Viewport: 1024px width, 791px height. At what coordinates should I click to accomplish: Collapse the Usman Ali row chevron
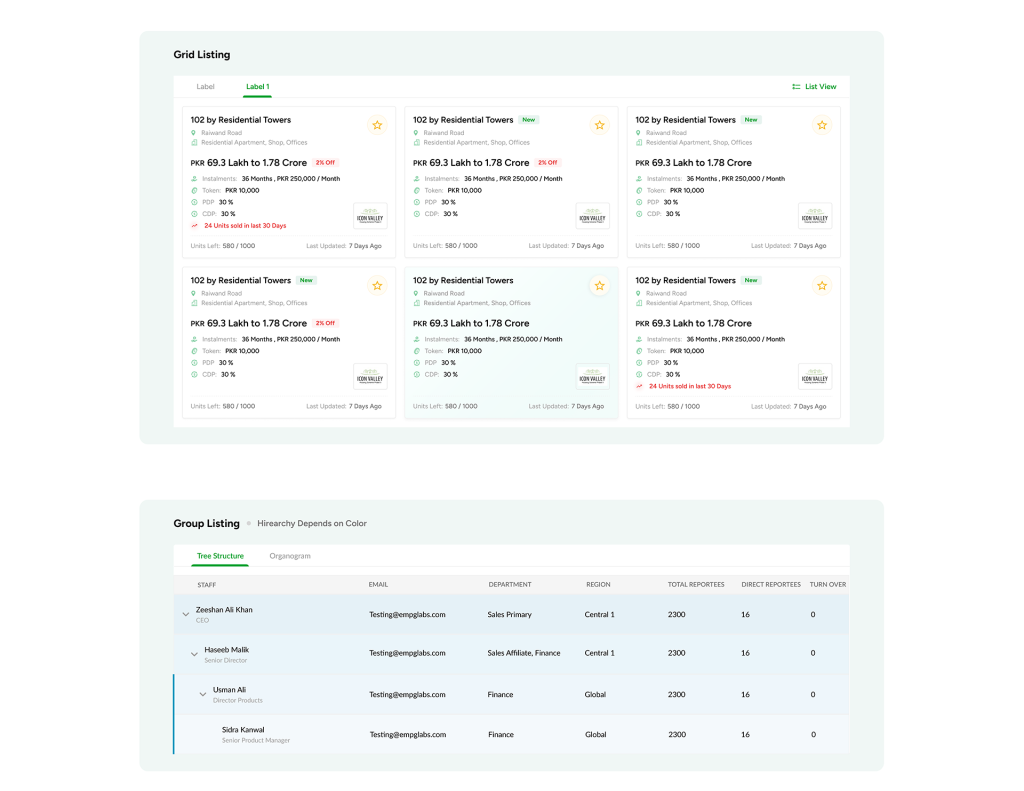203,694
